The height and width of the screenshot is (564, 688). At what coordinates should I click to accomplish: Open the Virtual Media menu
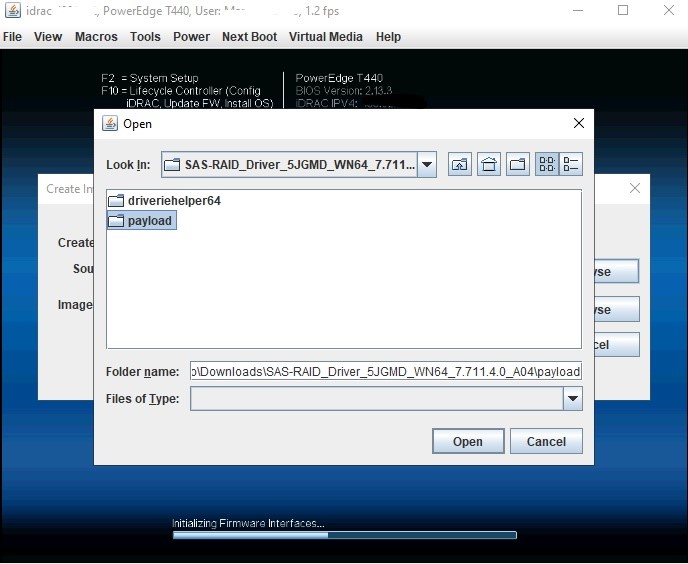click(325, 37)
